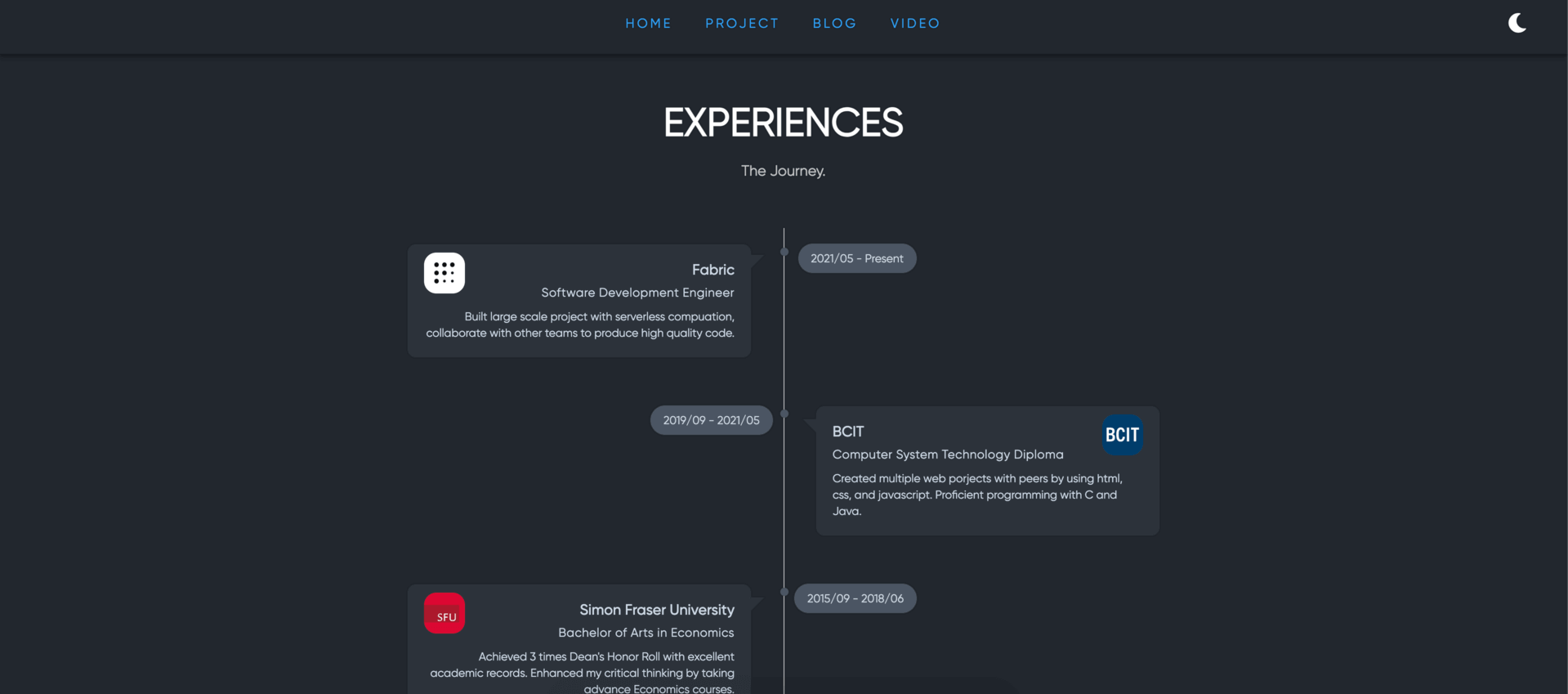Click the 2015/09 - 2018/06 date badge
1568x694 pixels.
(x=855, y=598)
